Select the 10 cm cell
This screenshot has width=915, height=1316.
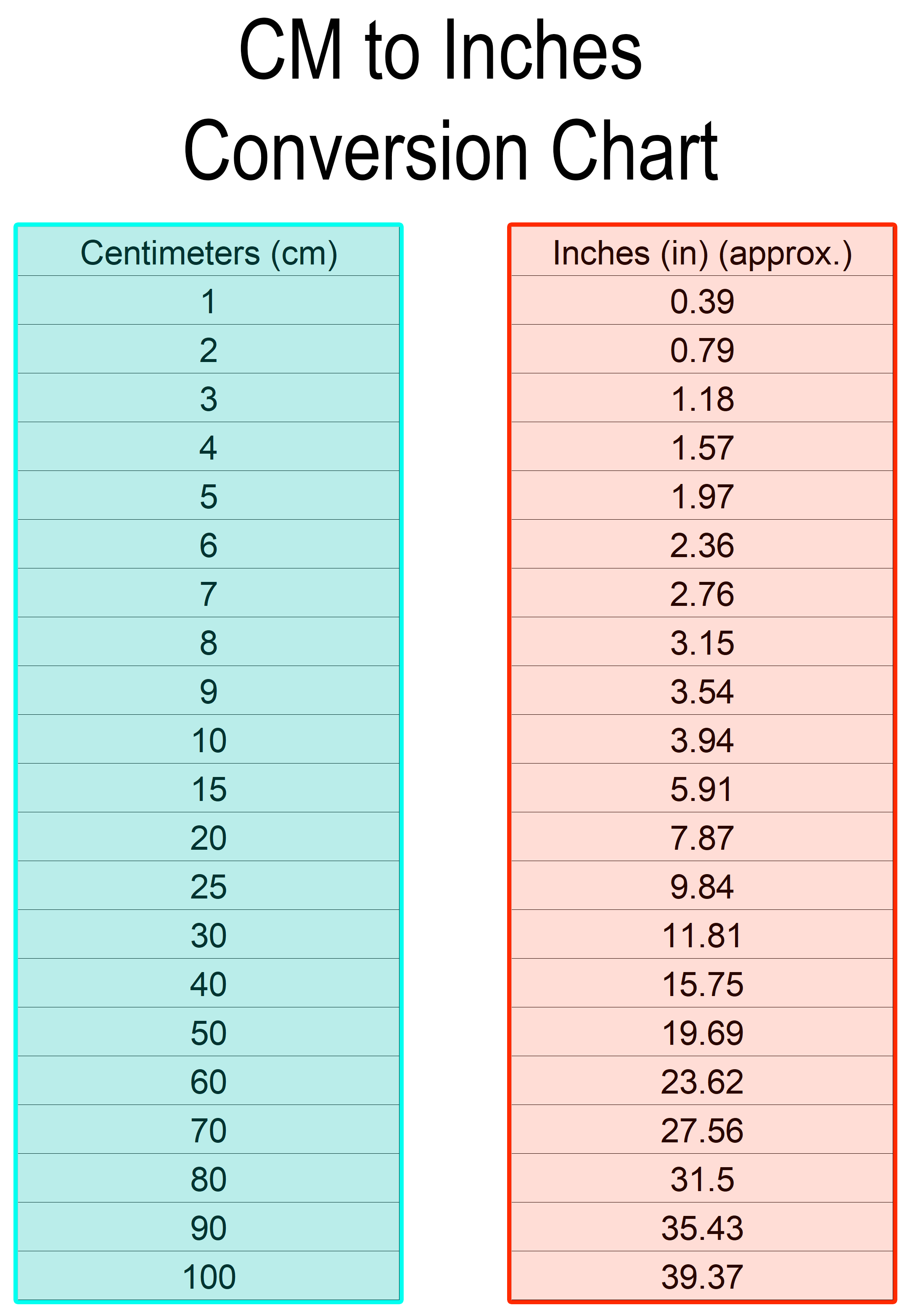point(209,740)
